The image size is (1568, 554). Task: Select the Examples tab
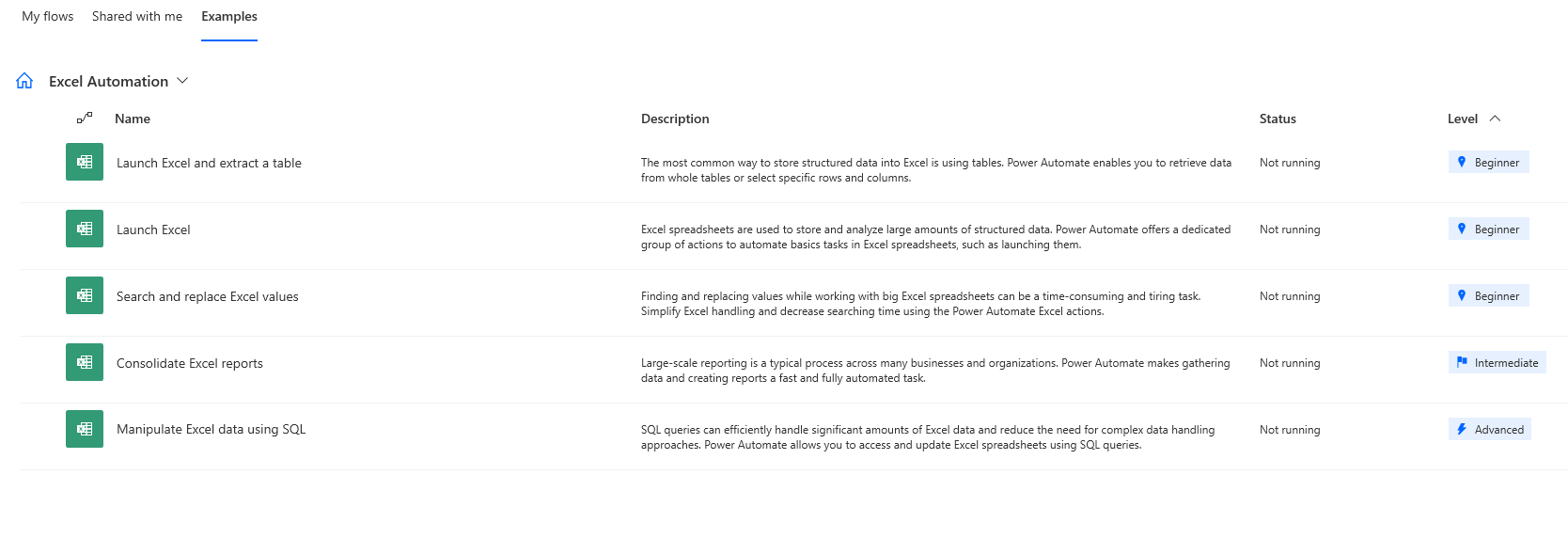point(229,16)
